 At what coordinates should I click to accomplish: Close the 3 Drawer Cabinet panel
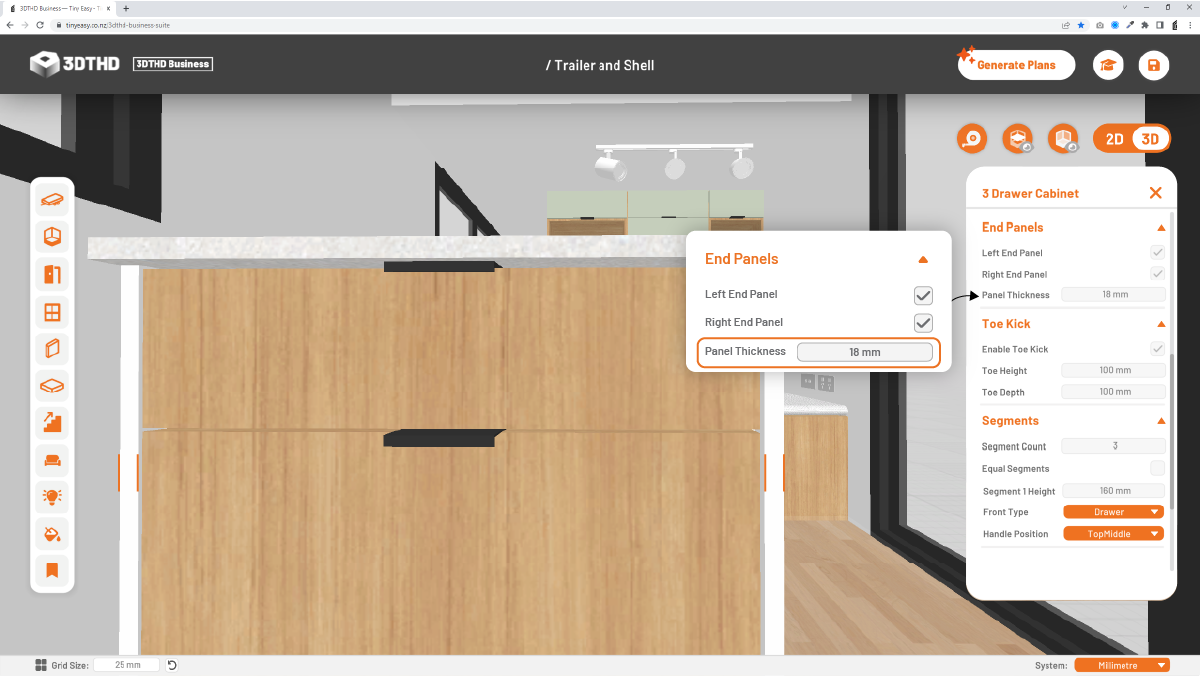pos(1156,193)
